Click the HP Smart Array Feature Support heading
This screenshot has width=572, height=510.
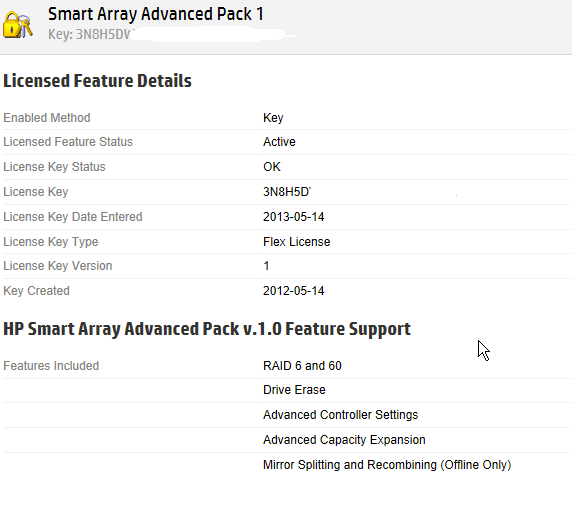207,329
